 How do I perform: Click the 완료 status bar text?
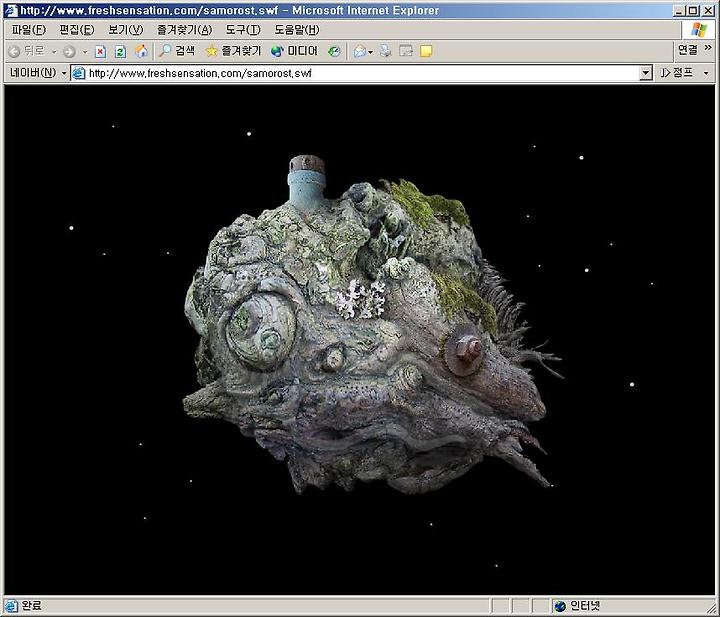tap(31, 606)
